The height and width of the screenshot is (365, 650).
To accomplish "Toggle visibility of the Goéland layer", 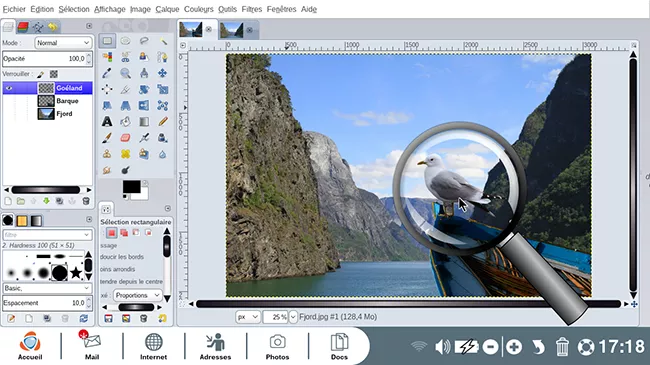I will [9, 88].
